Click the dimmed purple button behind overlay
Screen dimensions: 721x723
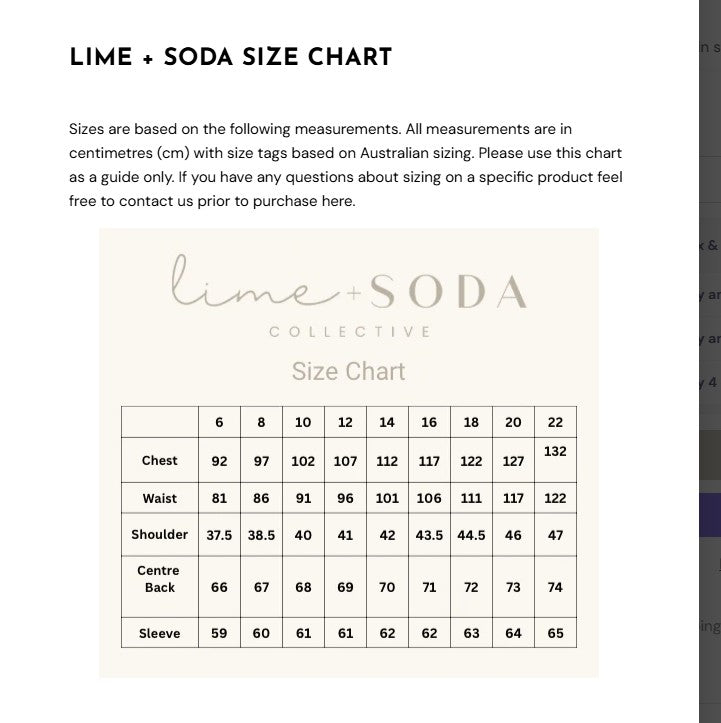click(x=709, y=515)
